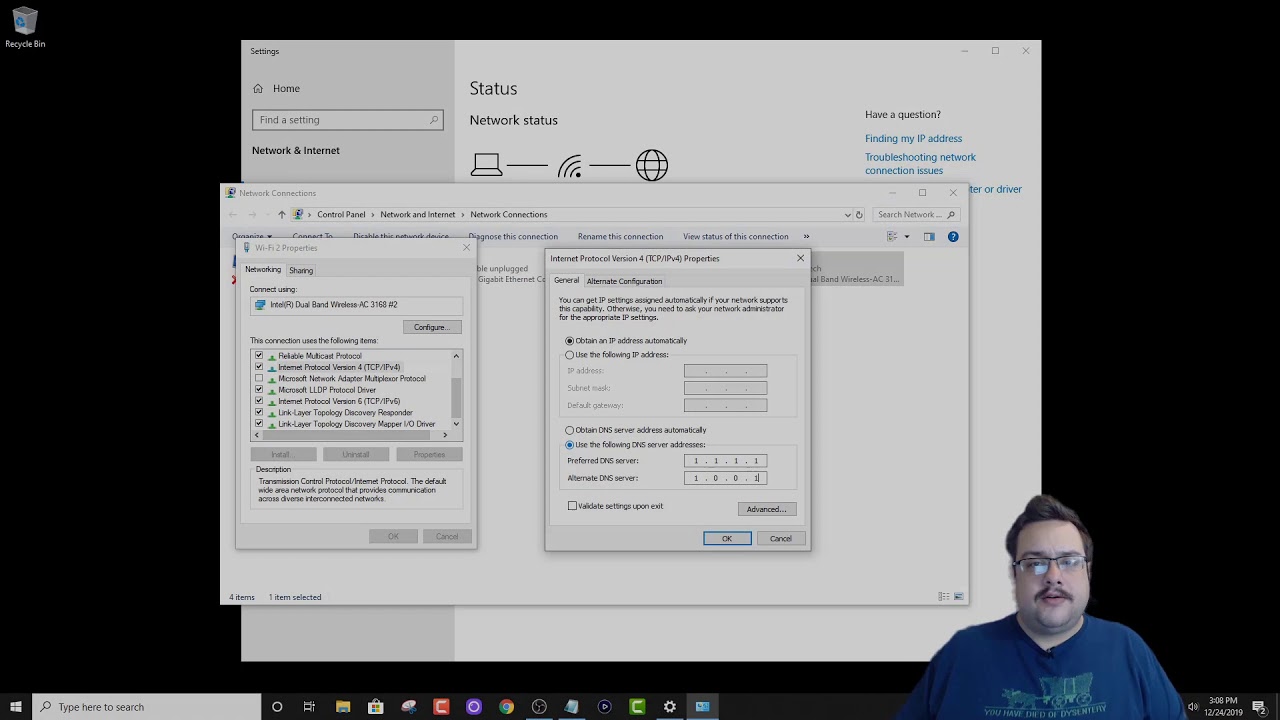Open File Explorer from the taskbar
Screen dimensions: 1280x720
[343, 707]
